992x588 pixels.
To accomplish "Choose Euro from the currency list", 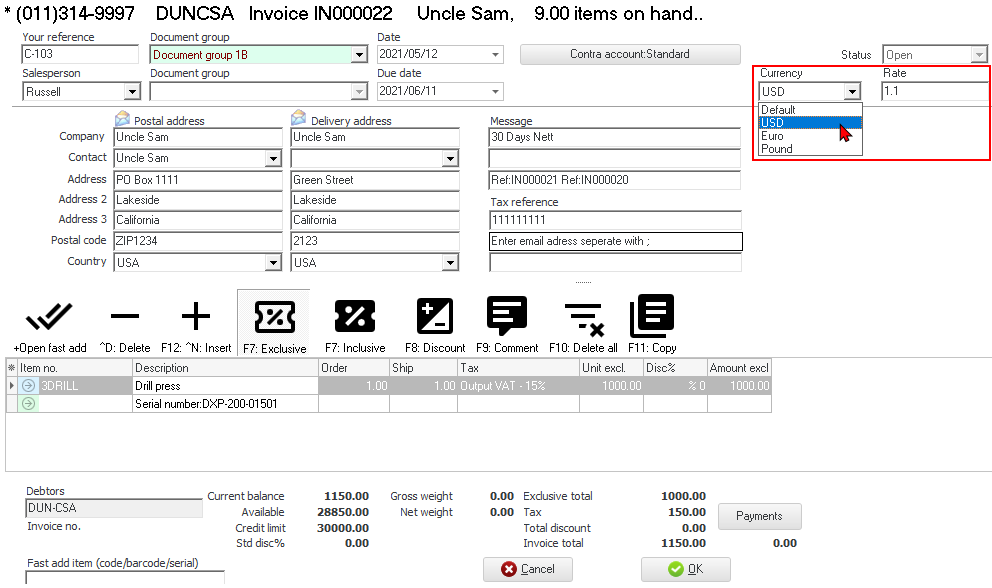I will click(x=772, y=136).
